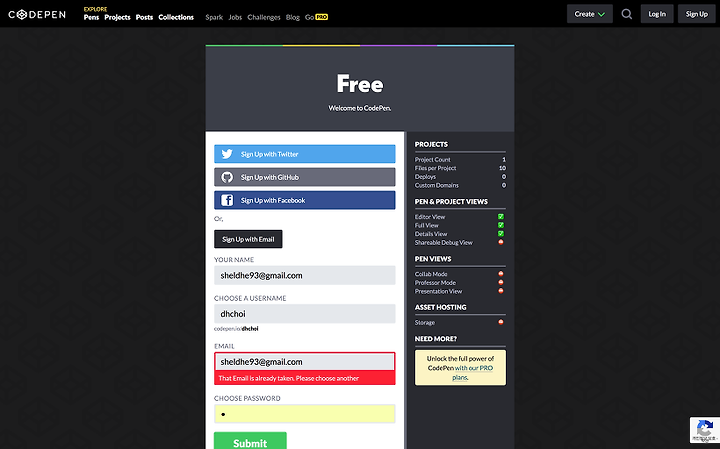Image resolution: width=720 pixels, height=449 pixels.
Task: Focus the Choose a Username field
Action: pos(304,314)
